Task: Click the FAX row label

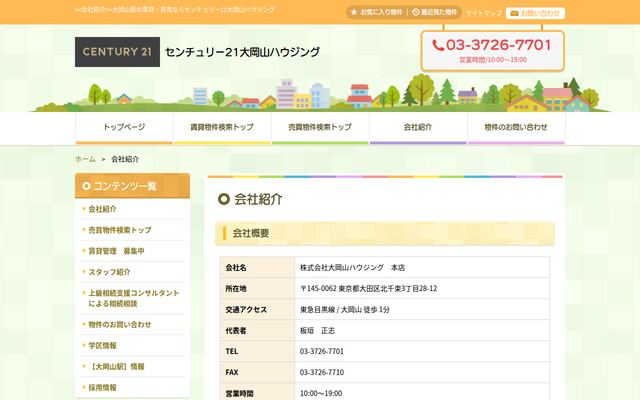Action: click(232, 372)
